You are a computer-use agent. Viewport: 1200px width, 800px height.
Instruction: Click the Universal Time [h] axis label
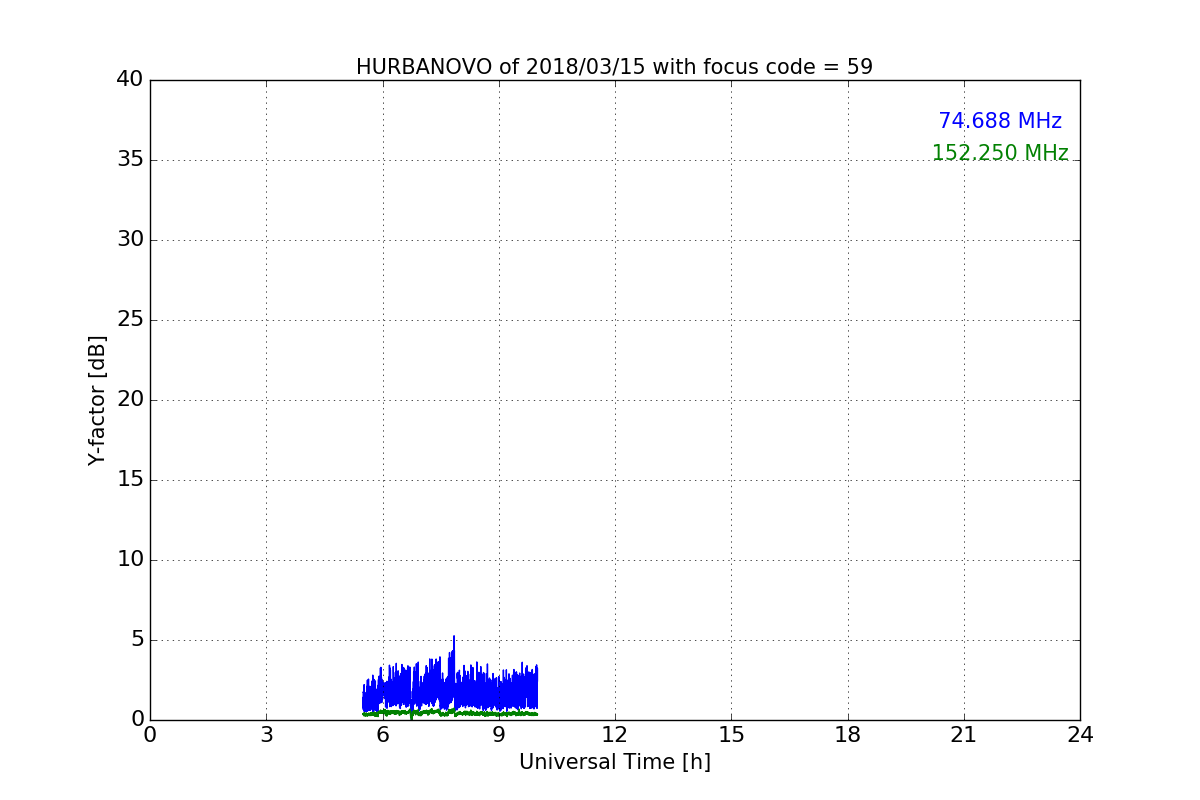[614, 762]
